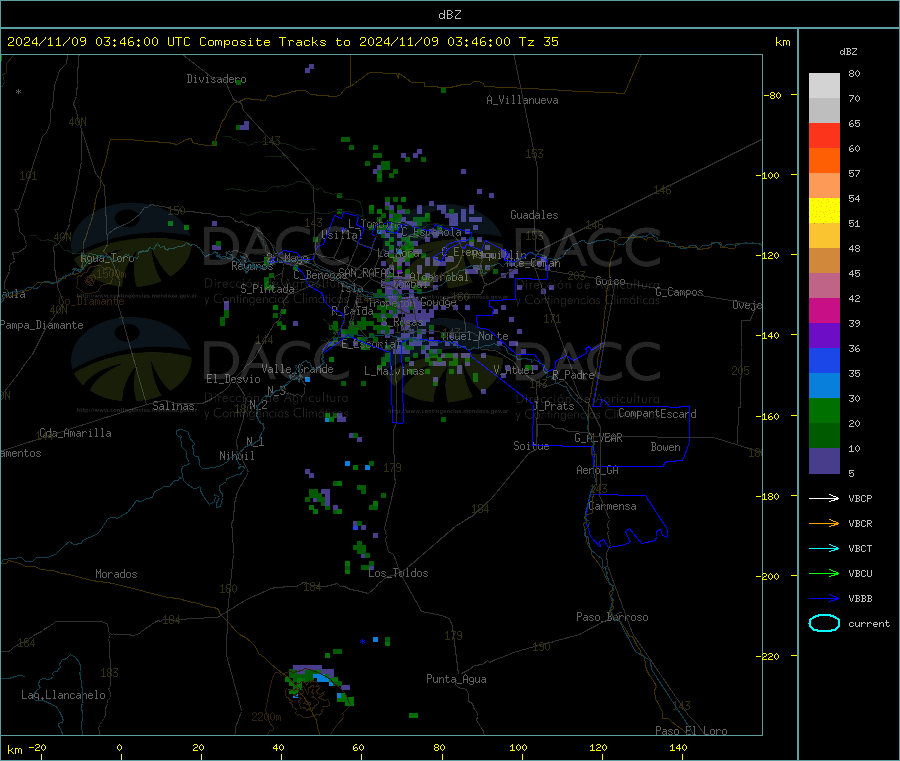Click the -80 km vertical axis tick

click(772, 95)
